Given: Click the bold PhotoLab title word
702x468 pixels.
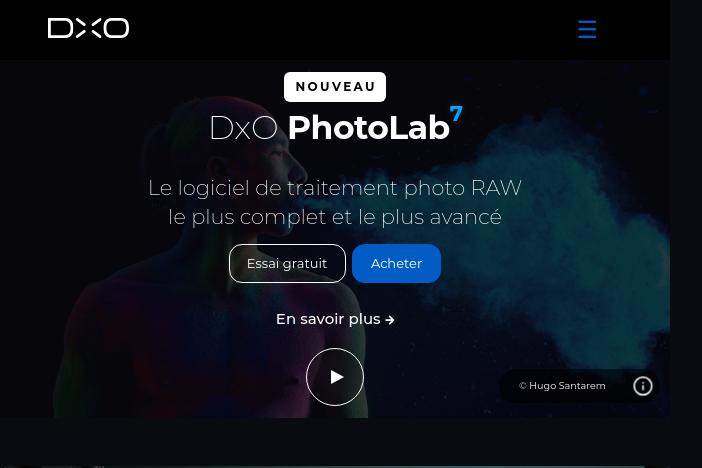Looking at the screenshot, I should pyautogui.click(x=368, y=128).
